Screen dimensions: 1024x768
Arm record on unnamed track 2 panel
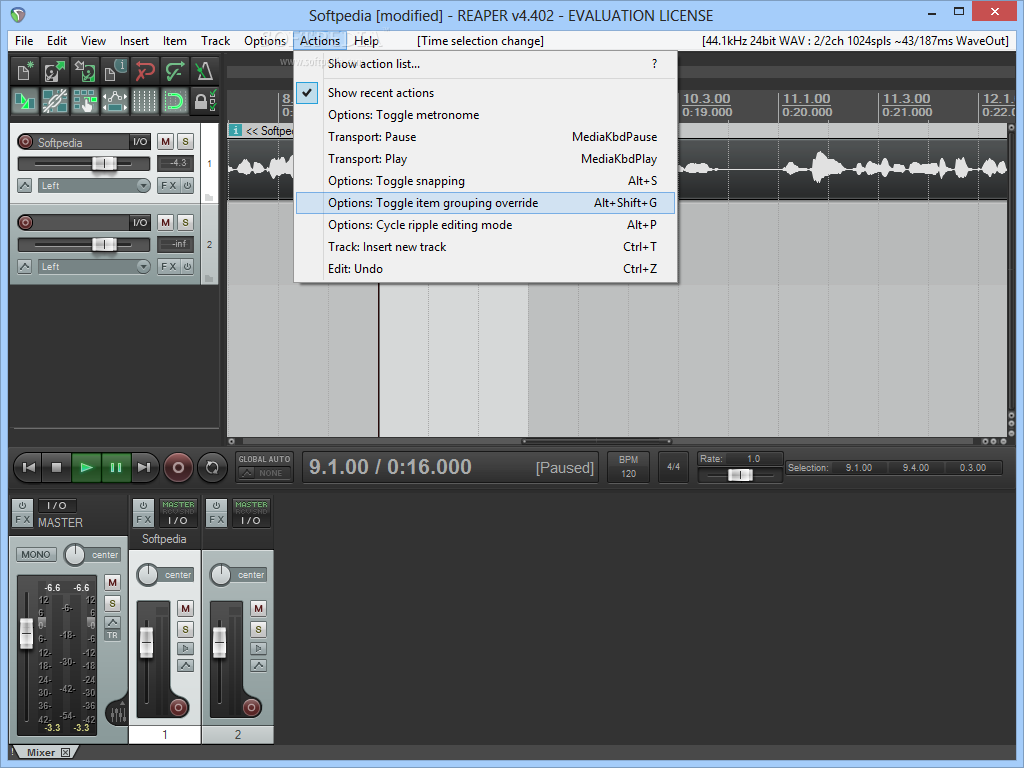pos(25,223)
